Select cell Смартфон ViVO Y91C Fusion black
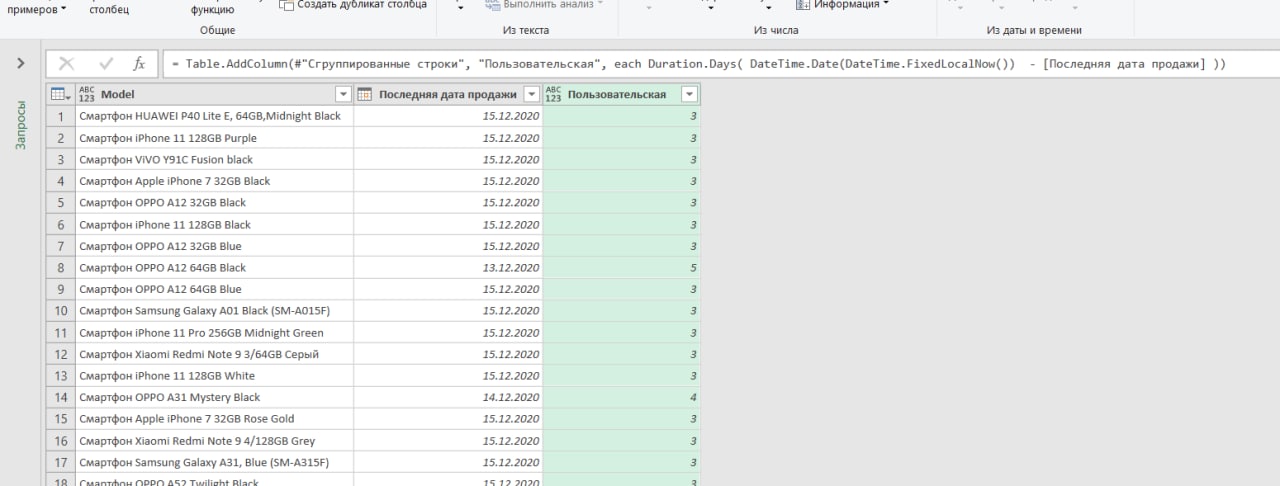 [213, 160]
